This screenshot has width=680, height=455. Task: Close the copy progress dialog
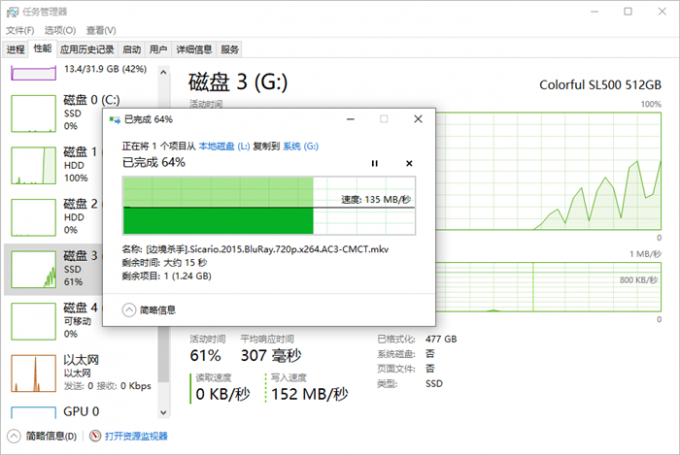pos(418,119)
